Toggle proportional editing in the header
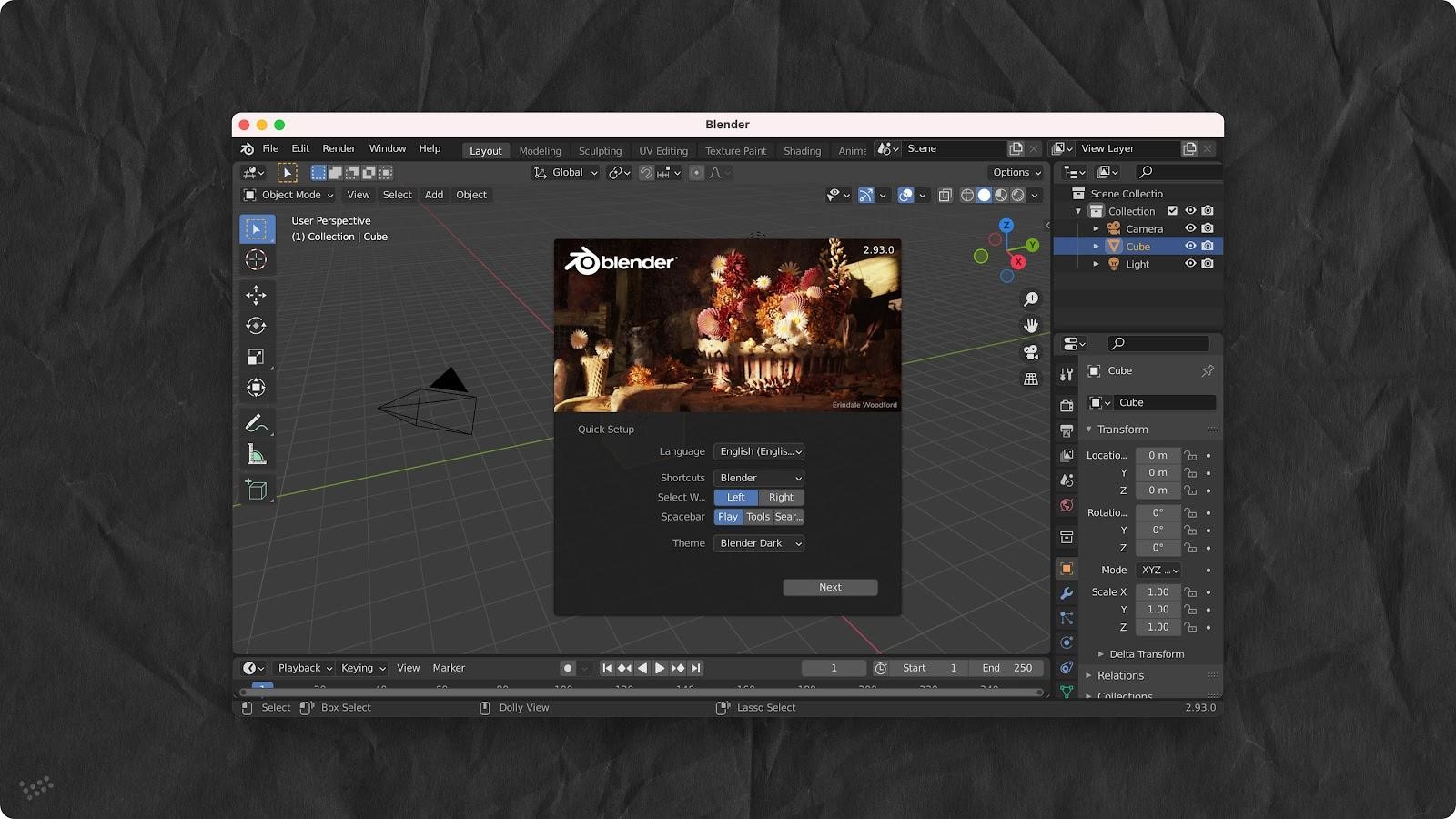The image size is (1456, 819). pyautogui.click(x=696, y=172)
